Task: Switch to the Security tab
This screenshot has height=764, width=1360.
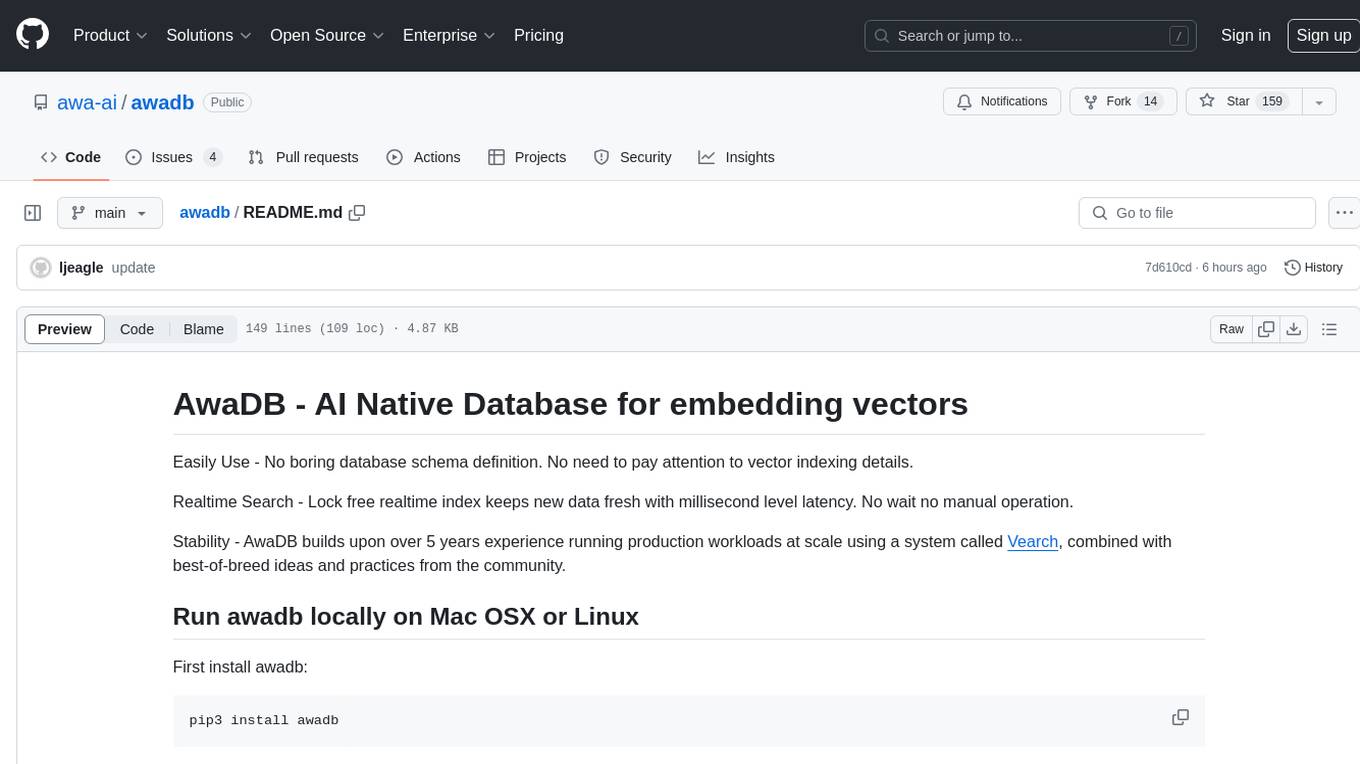Action: (x=632, y=157)
